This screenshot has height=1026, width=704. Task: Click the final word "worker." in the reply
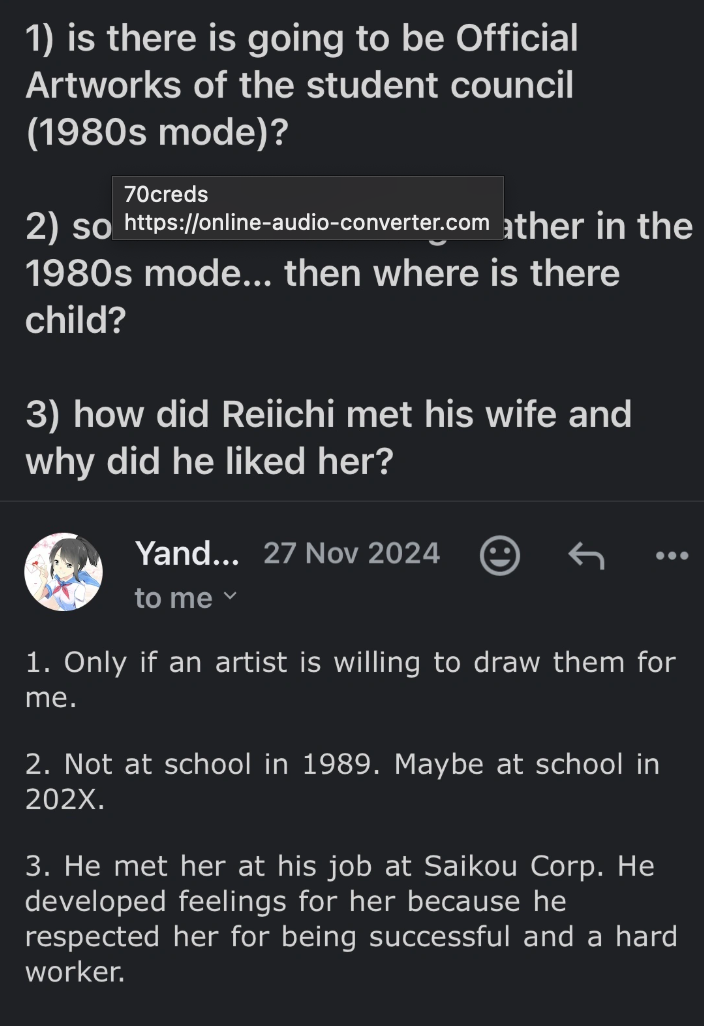click(75, 973)
